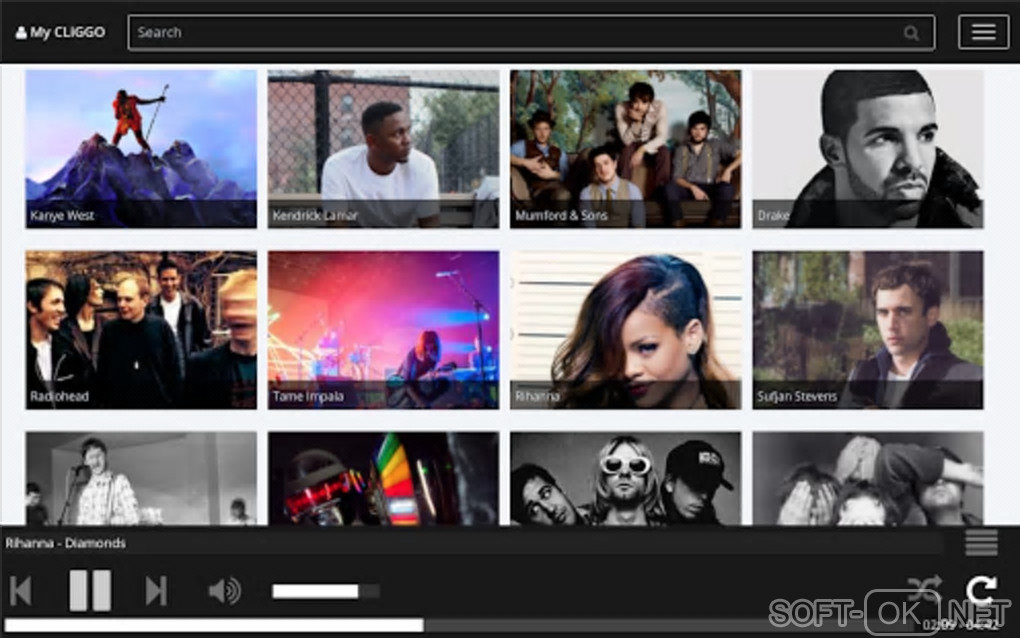Open the robot helmets artist thumbnail
The width and height of the screenshot is (1020, 638).
pyautogui.click(x=383, y=478)
